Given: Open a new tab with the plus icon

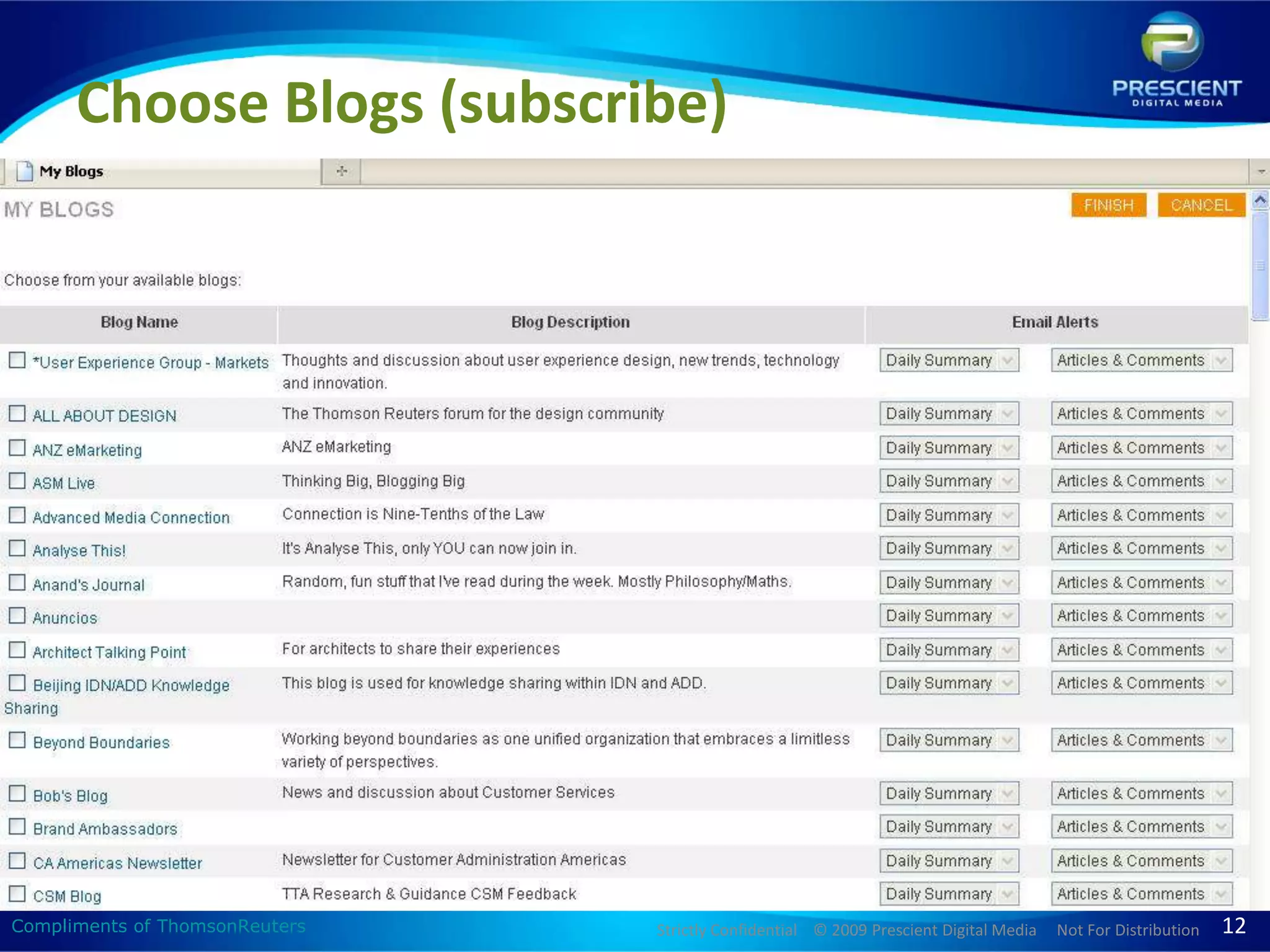Looking at the screenshot, I should [342, 171].
